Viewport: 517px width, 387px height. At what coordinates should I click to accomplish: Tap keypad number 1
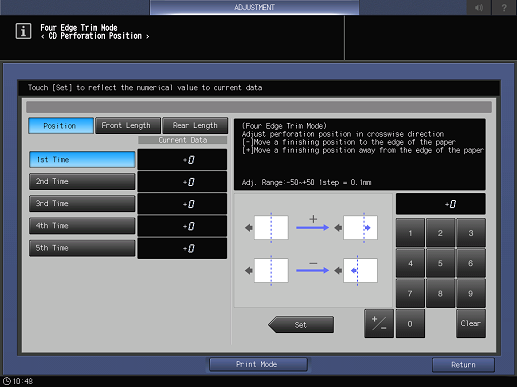(x=410, y=233)
